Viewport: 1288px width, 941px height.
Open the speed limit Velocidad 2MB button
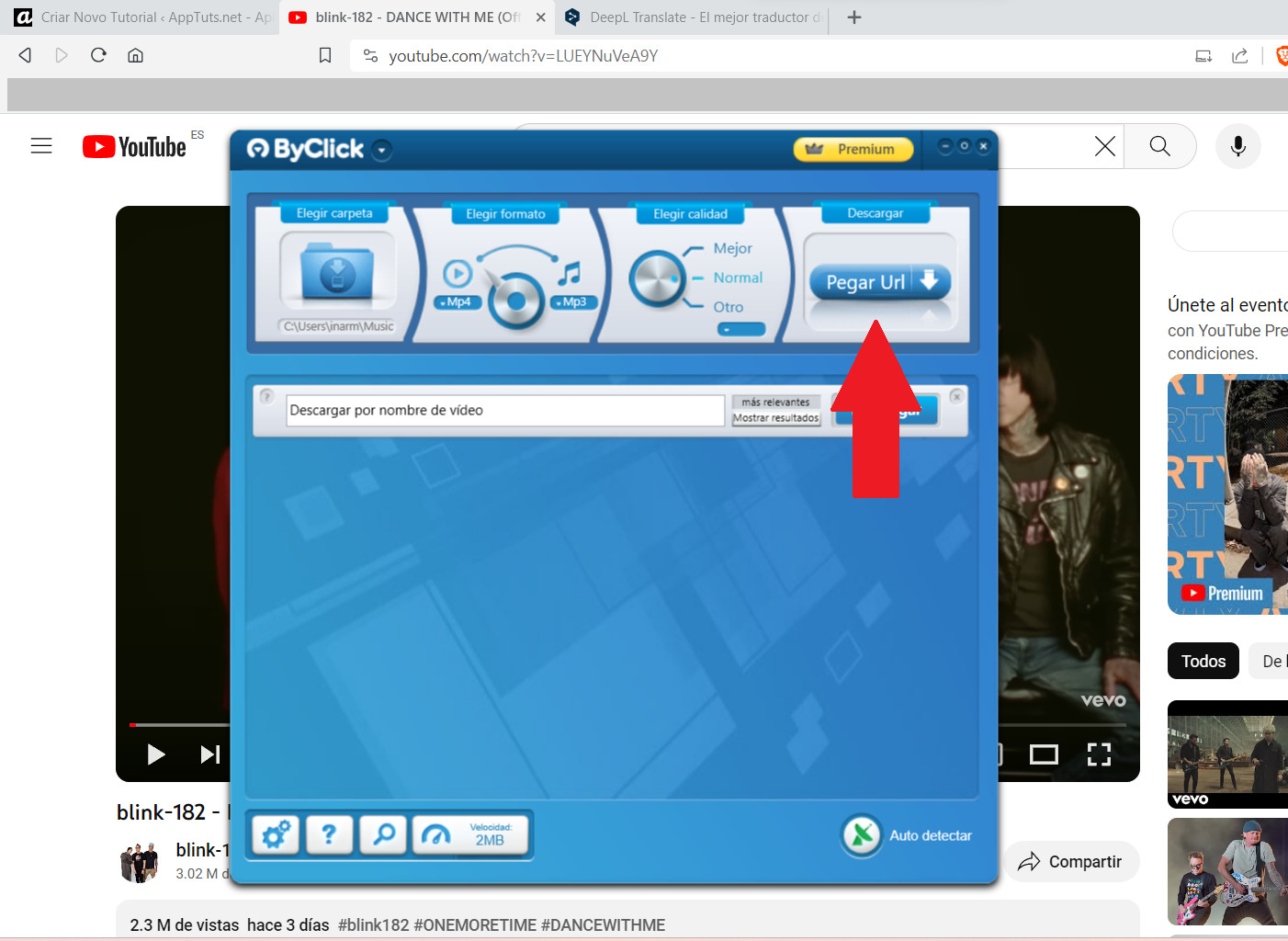tap(471, 834)
